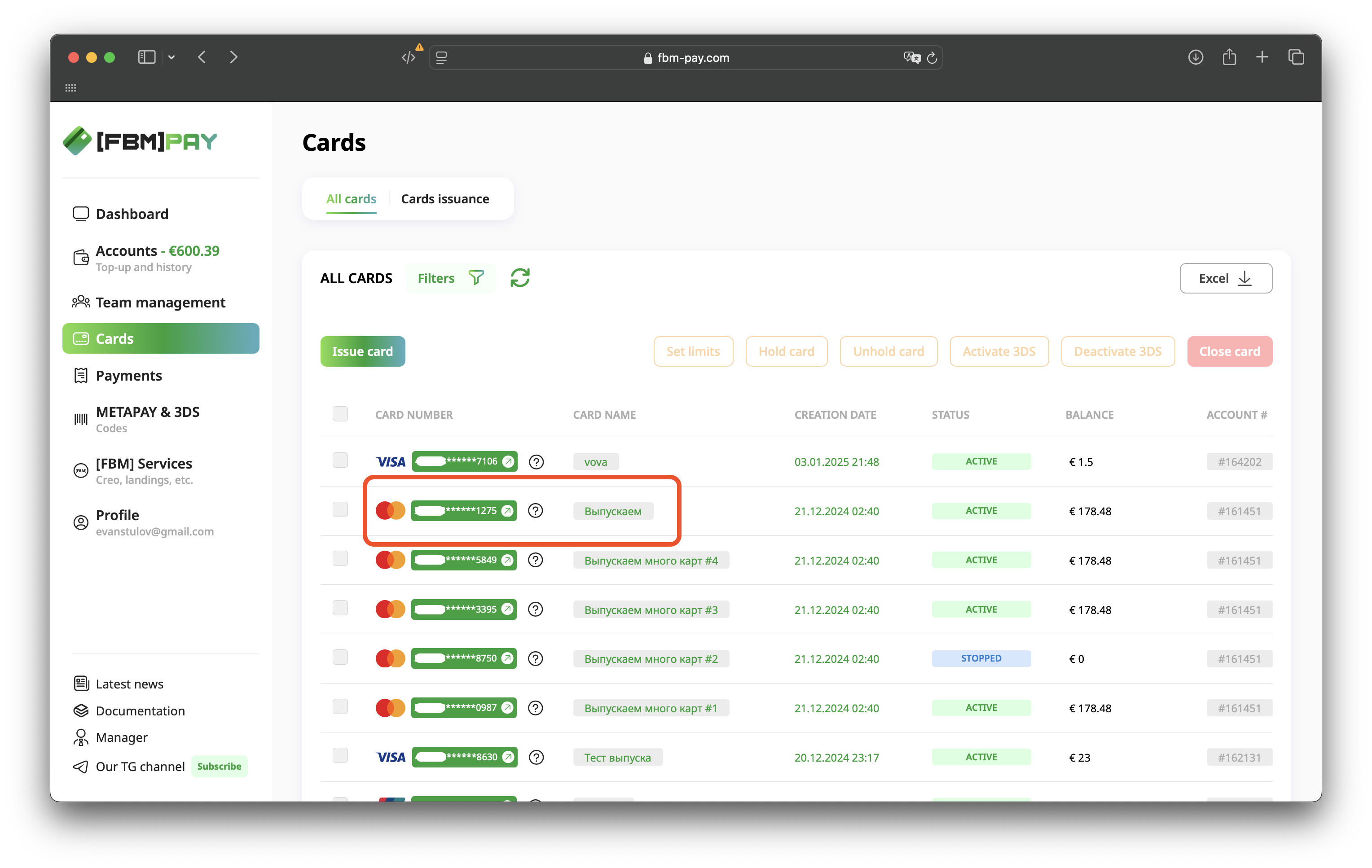Click reload page icon in address bar
The image size is (1372, 868).
tap(932, 57)
